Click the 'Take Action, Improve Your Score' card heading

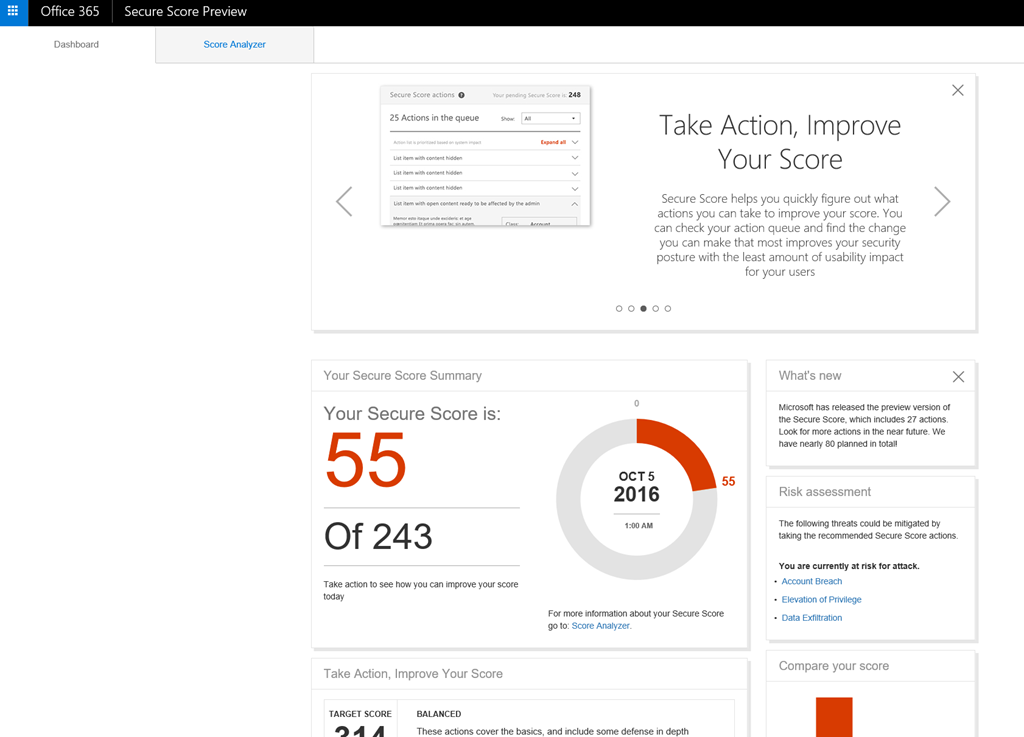tap(413, 674)
